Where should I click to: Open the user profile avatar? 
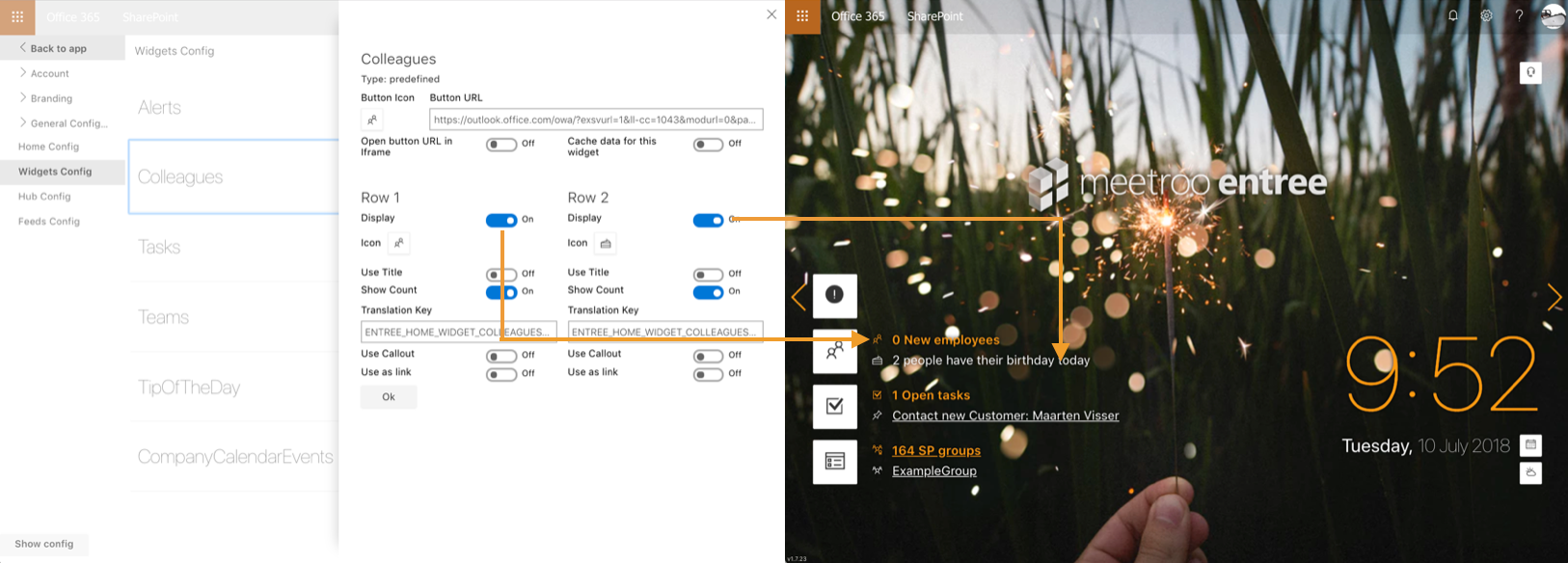pyautogui.click(x=1553, y=15)
